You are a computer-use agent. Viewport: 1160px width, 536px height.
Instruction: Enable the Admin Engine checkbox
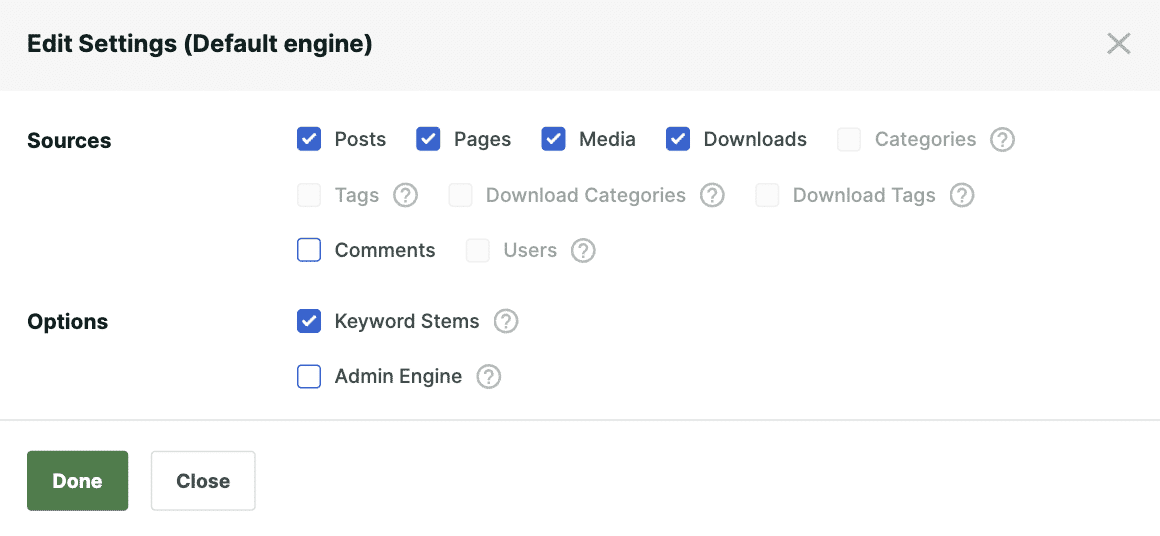click(309, 377)
